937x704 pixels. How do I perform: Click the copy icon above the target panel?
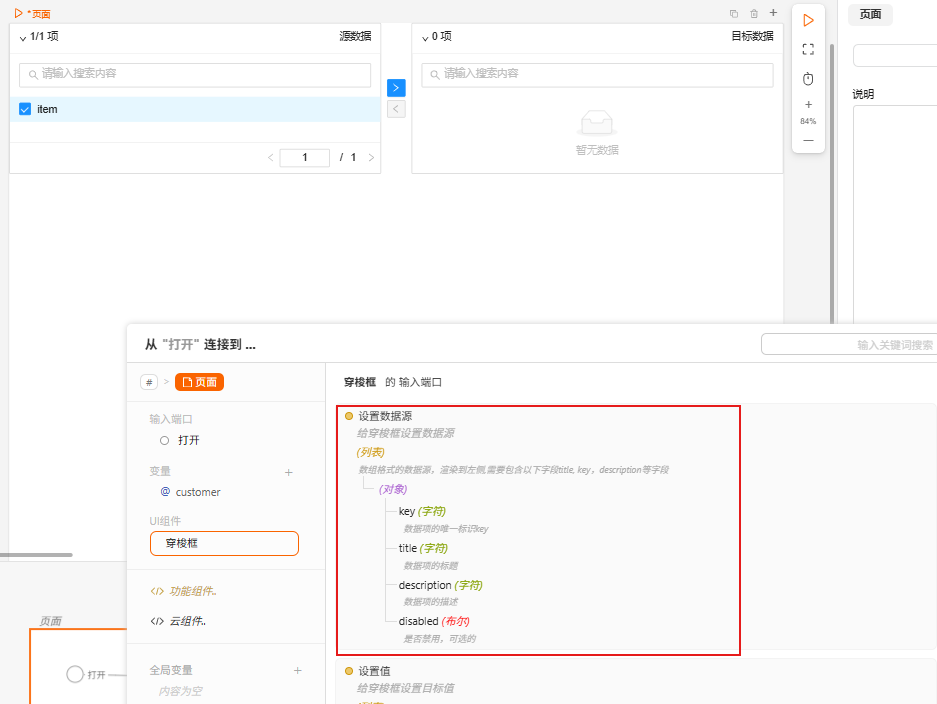733,13
